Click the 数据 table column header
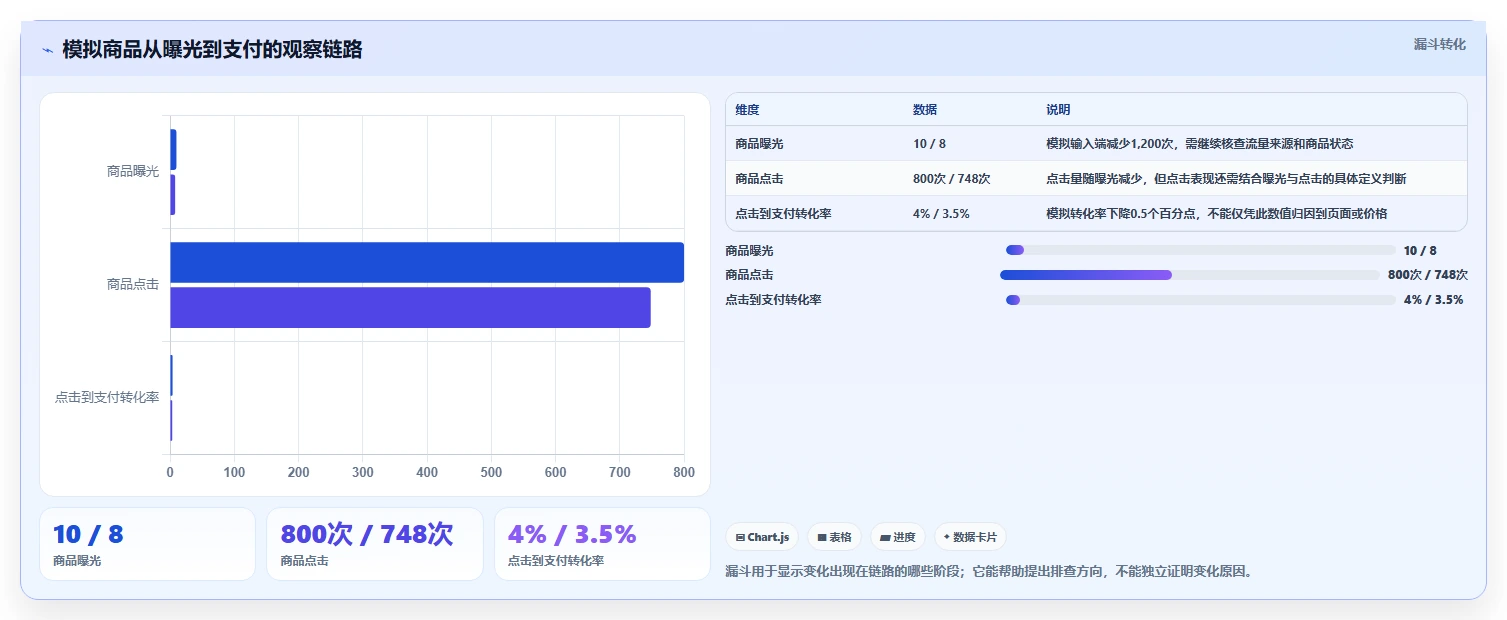The image size is (1507, 620). coord(925,110)
